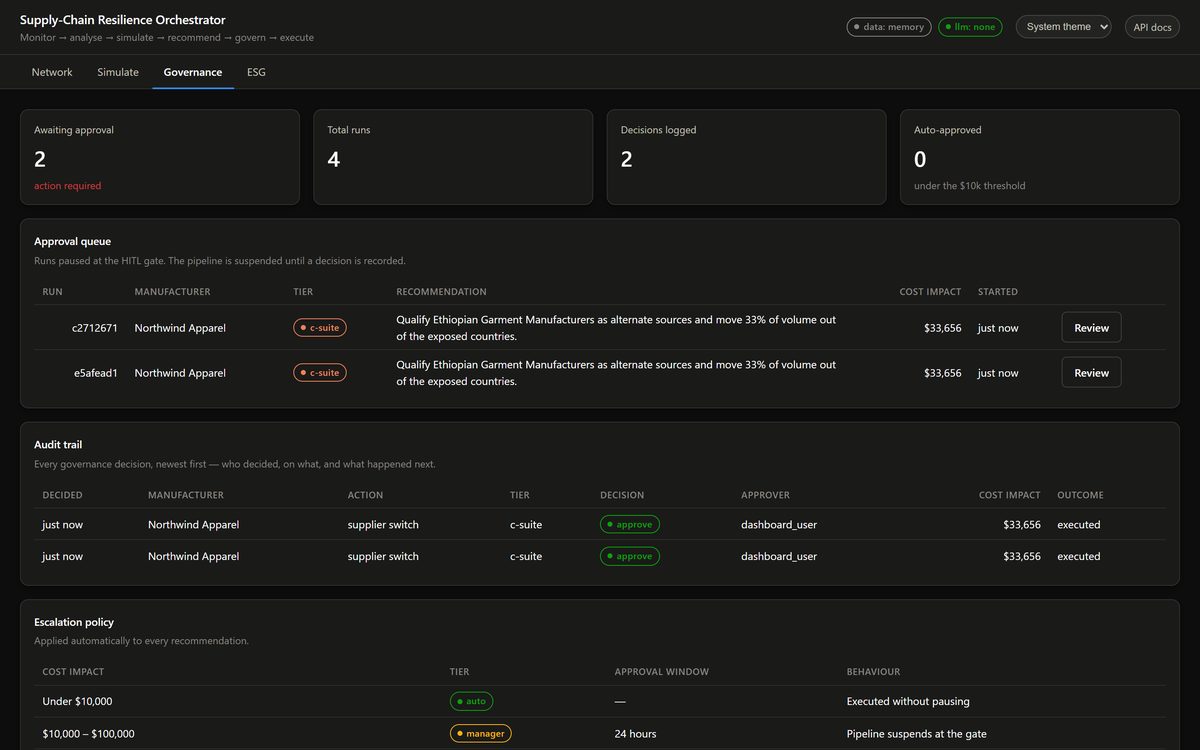The width and height of the screenshot is (1200, 750).
Task: Click 'Under $10,000' in Escalation policy
Action: pos(77,702)
